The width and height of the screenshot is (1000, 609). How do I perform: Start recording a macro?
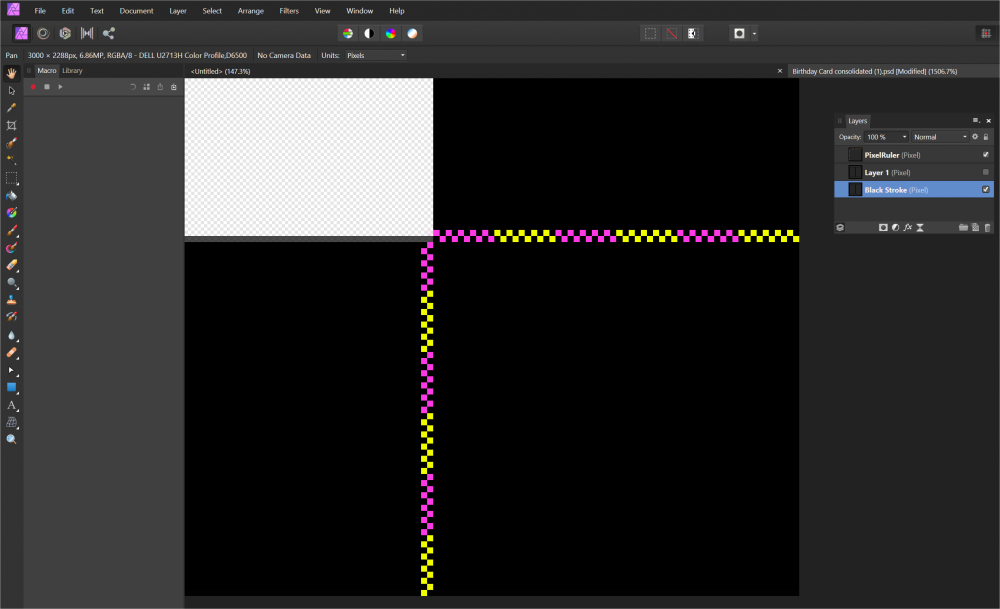[33, 87]
